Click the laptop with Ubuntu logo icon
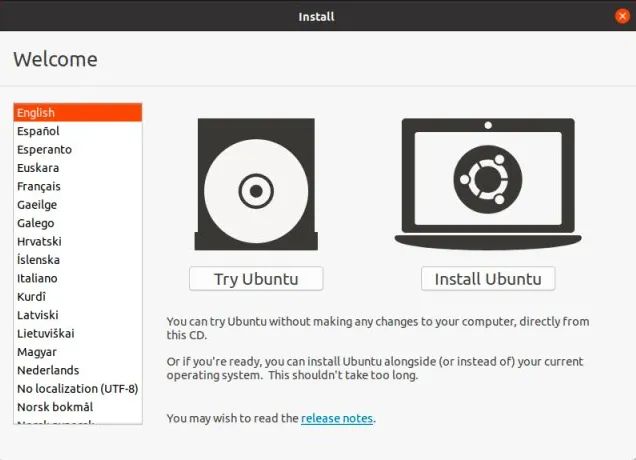This screenshot has width=636, height=460. [x=488, y=184]
